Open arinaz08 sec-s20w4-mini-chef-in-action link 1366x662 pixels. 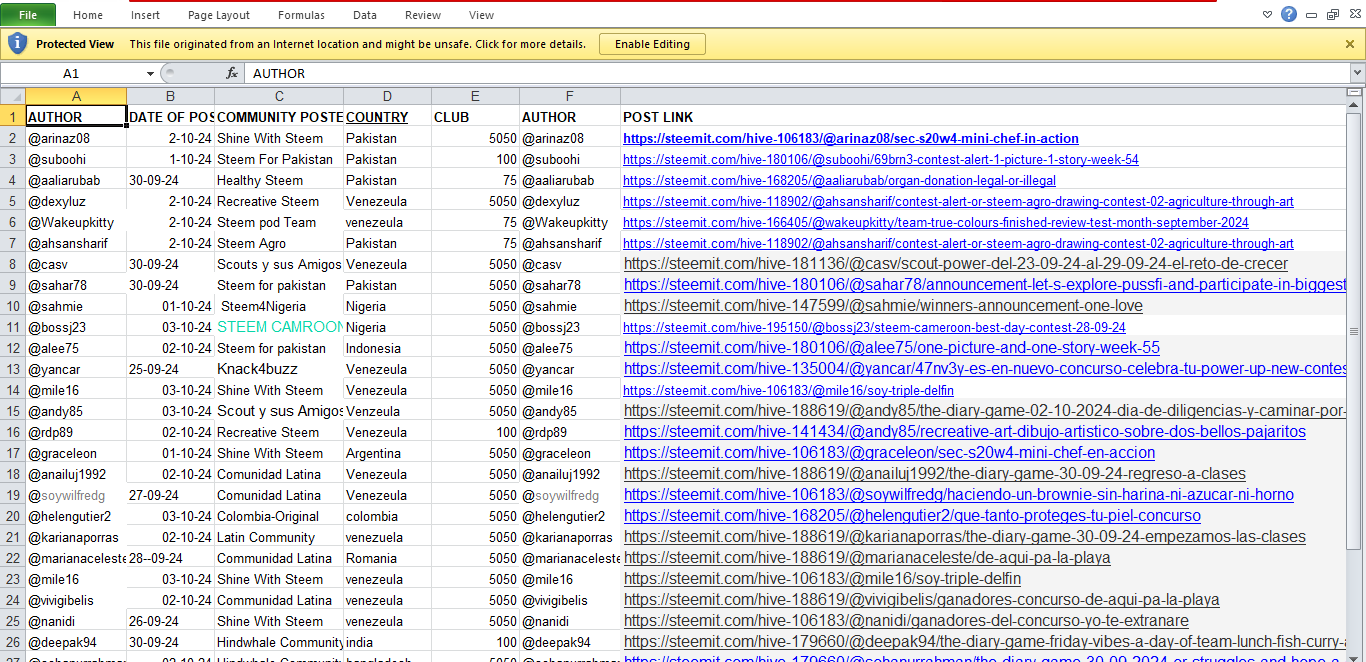pyautogui.click(x=850, y=138)
